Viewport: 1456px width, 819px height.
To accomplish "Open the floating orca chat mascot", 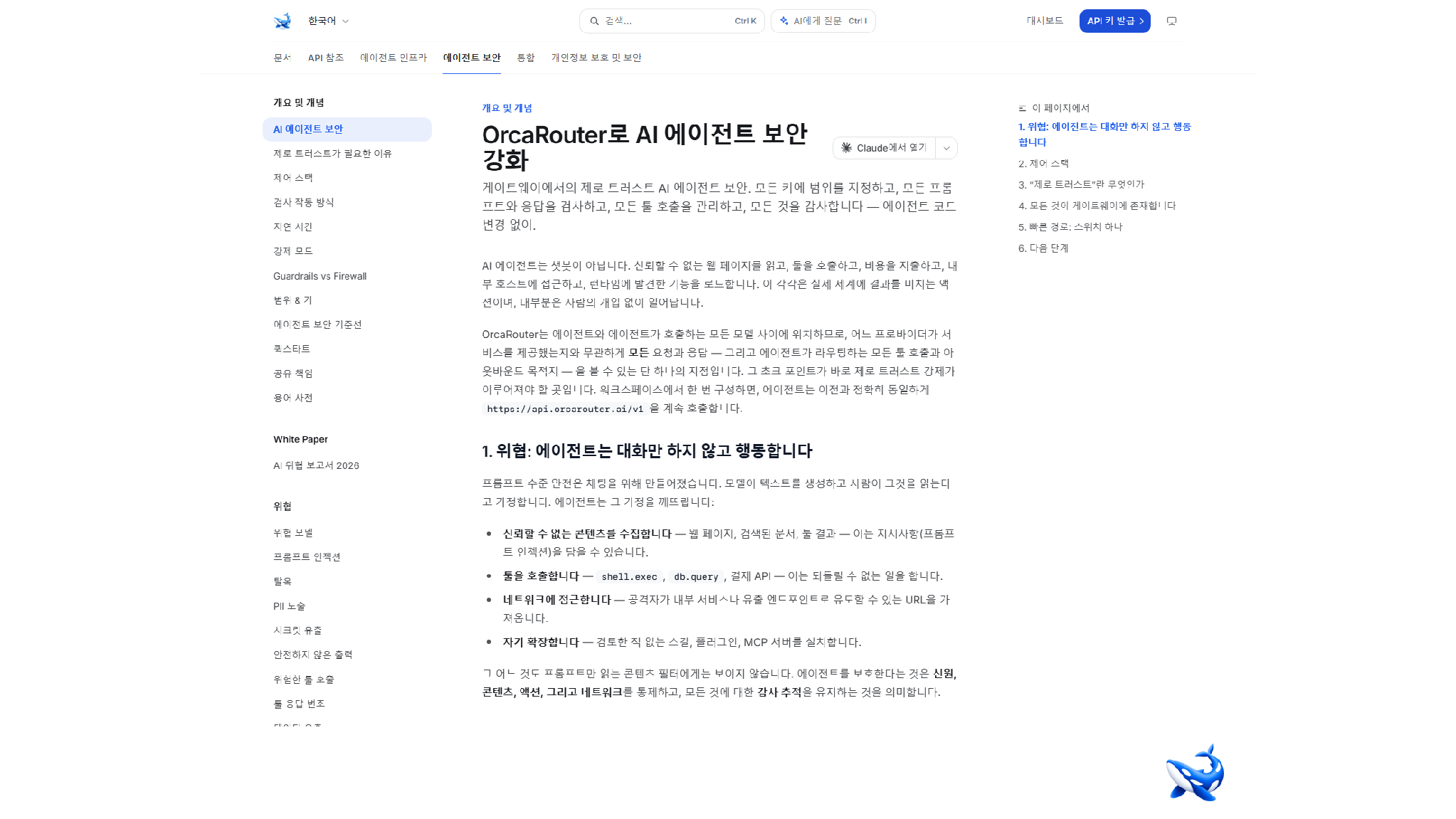I will point(1195,773).
